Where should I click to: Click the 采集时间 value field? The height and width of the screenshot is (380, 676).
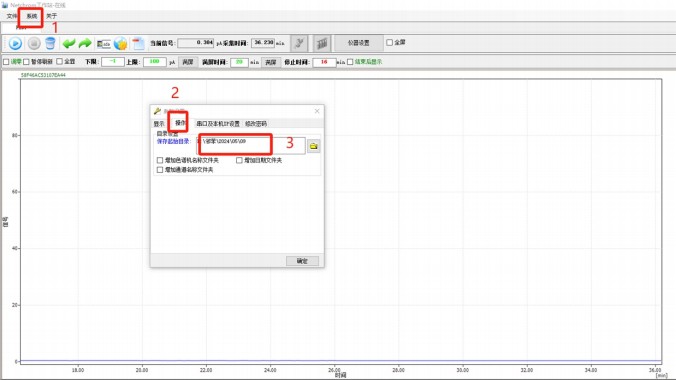[263, 43]
